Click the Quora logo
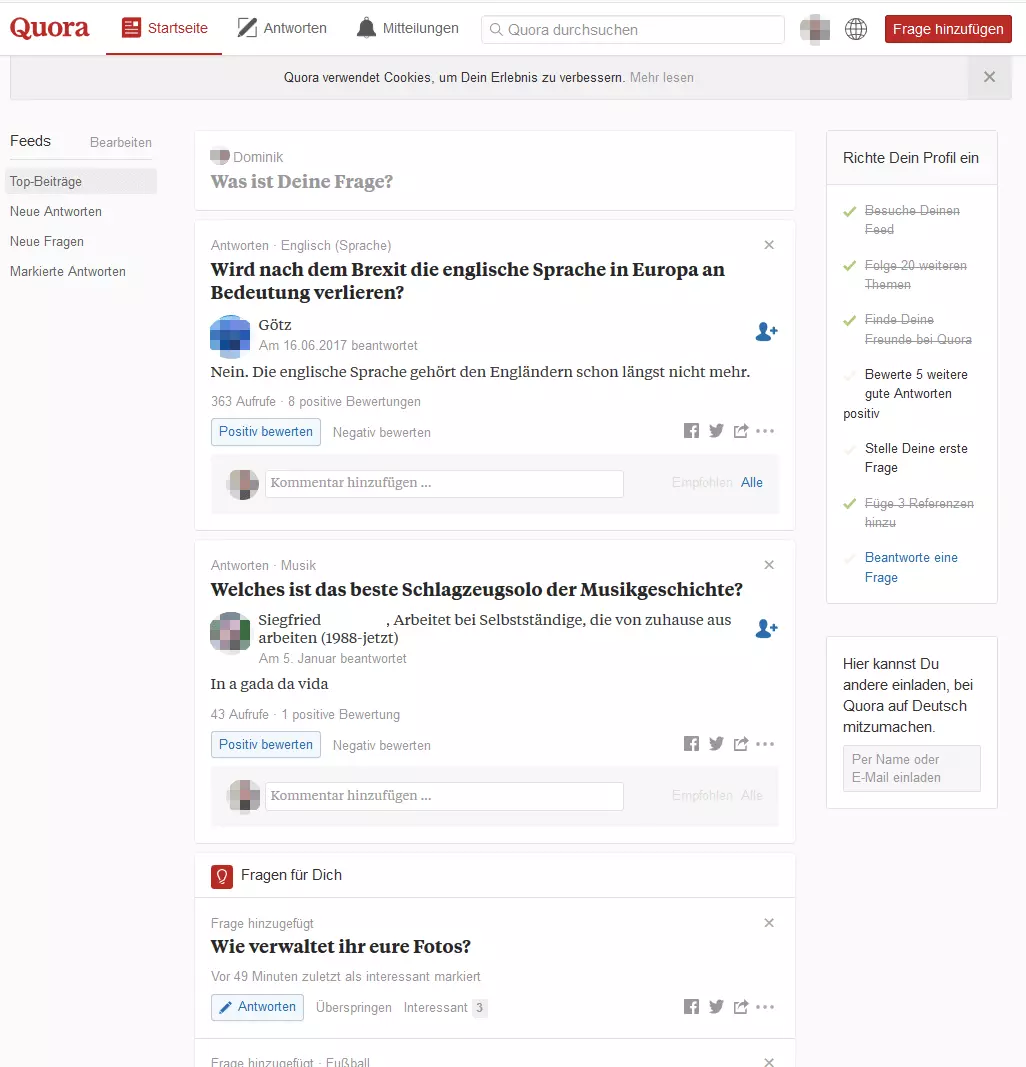 (x=50, y=28)
